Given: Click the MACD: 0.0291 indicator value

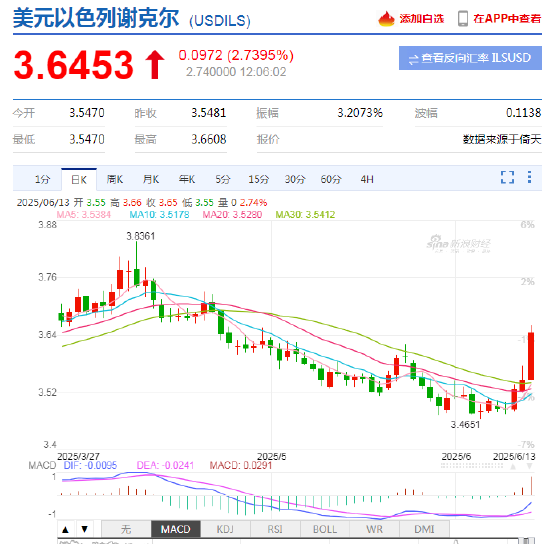Looking at the screenshot, I should [241, 465].
